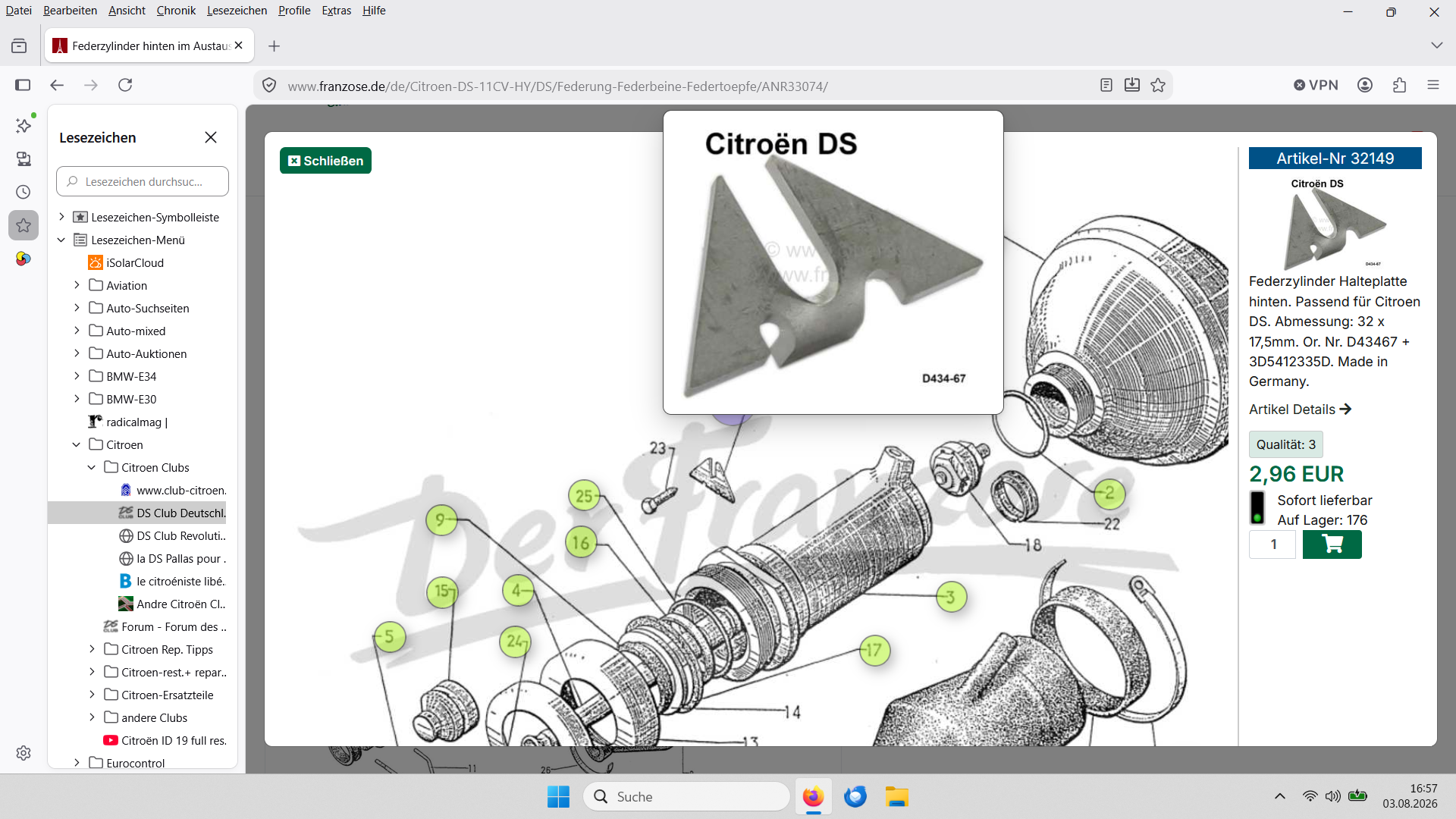Open the volume tray icon
1456x819 pixels.
pyautogui.click(x=1333, y=796)
